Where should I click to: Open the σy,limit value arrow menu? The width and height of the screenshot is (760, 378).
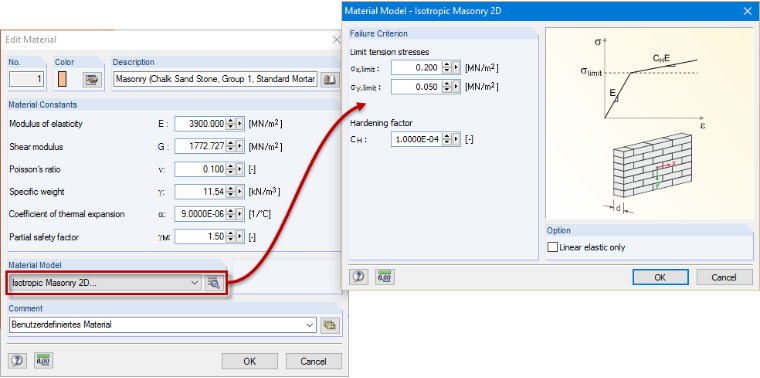[x=456, y=87]
